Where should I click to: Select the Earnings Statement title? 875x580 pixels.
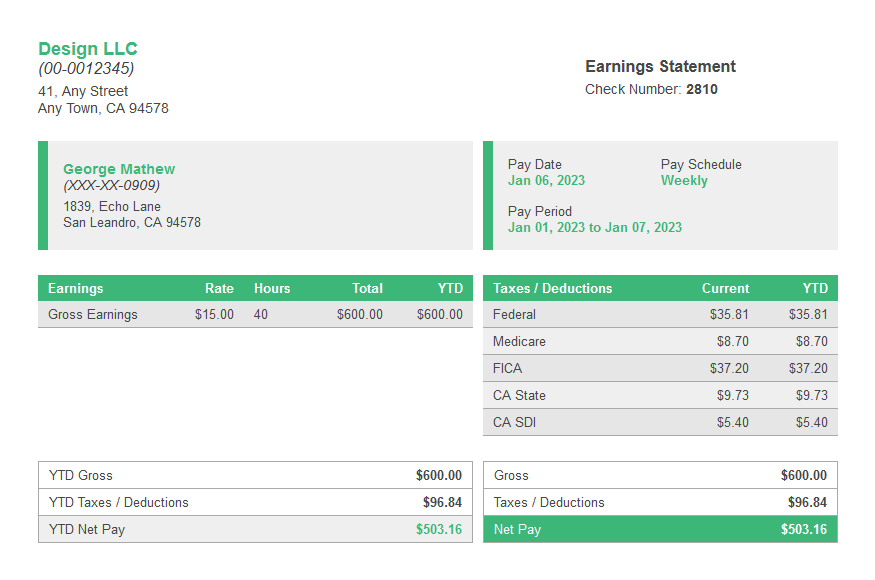tap(660, 66)
